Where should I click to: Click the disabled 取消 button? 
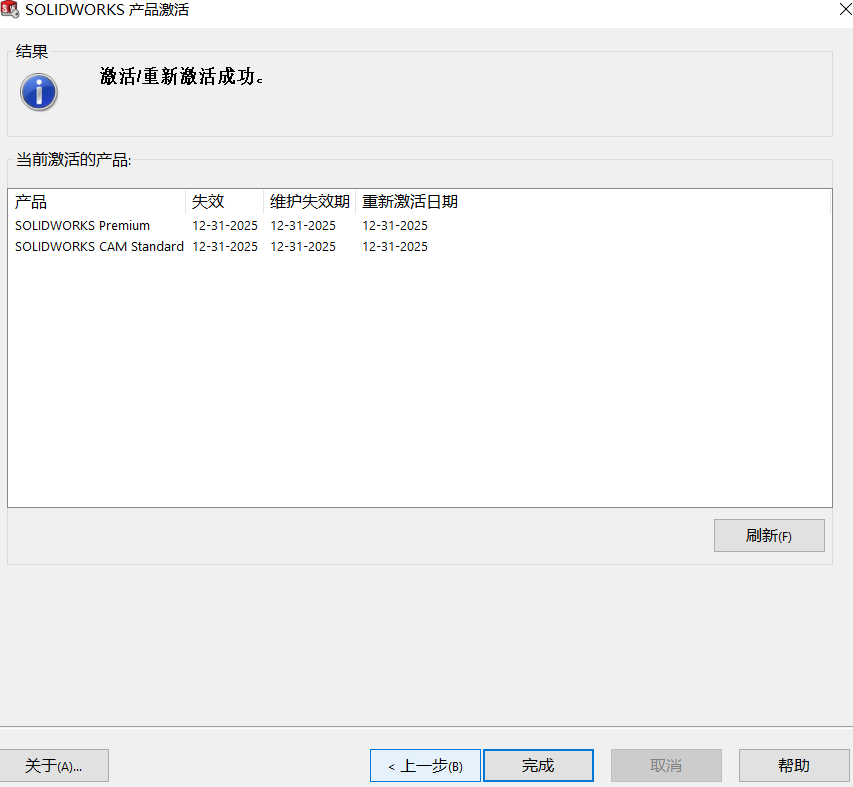coord(666,765)
